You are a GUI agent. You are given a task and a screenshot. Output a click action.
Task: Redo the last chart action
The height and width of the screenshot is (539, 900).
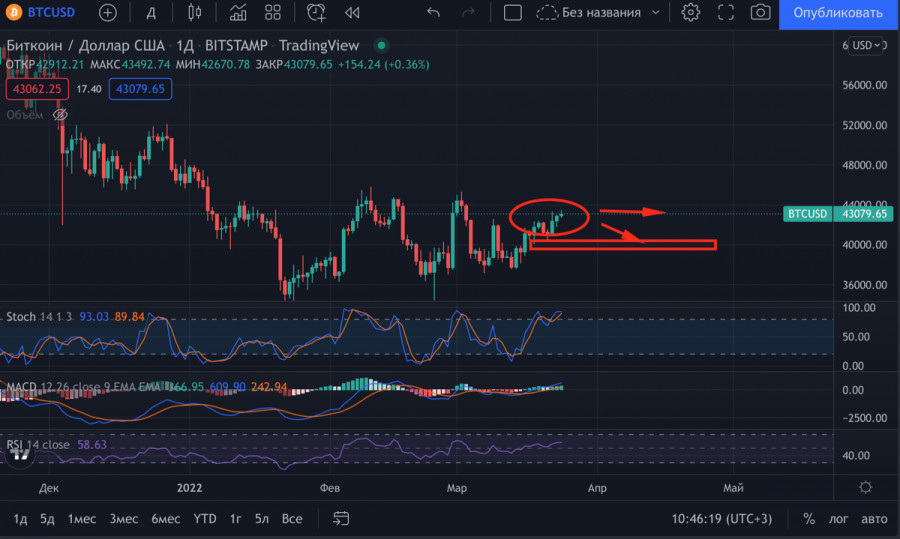[468, 12]
